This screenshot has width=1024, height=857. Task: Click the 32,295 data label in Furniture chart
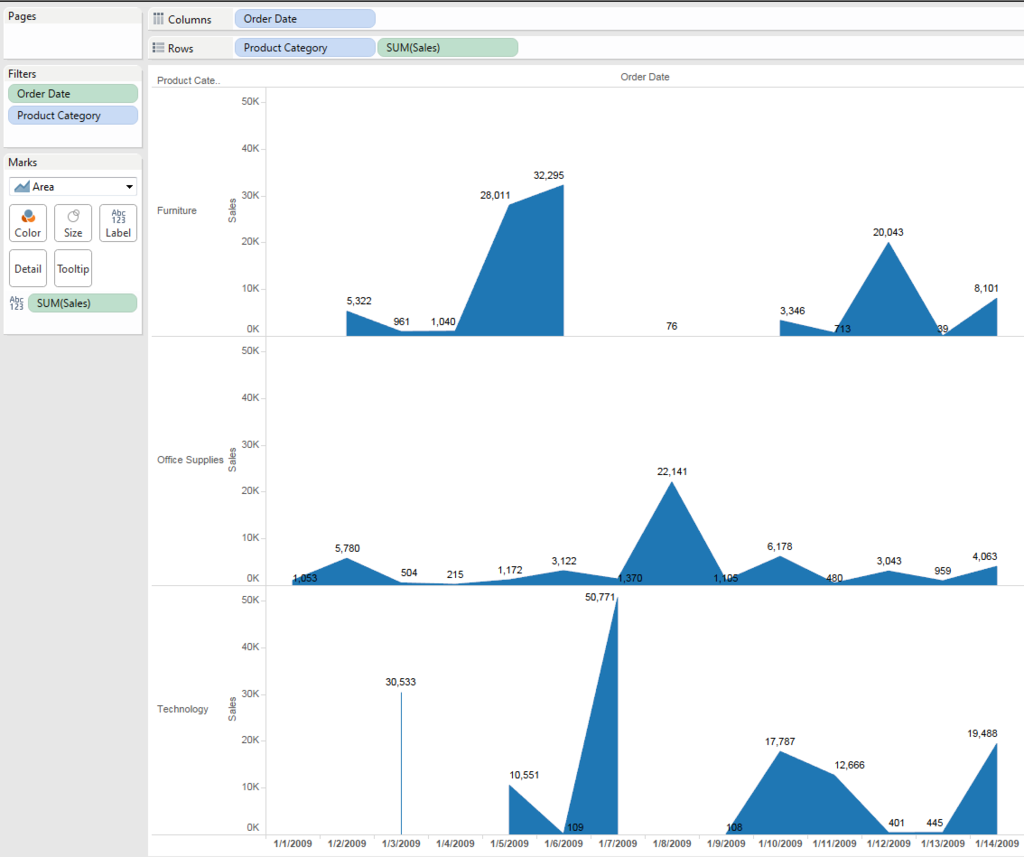pos(549,175)
